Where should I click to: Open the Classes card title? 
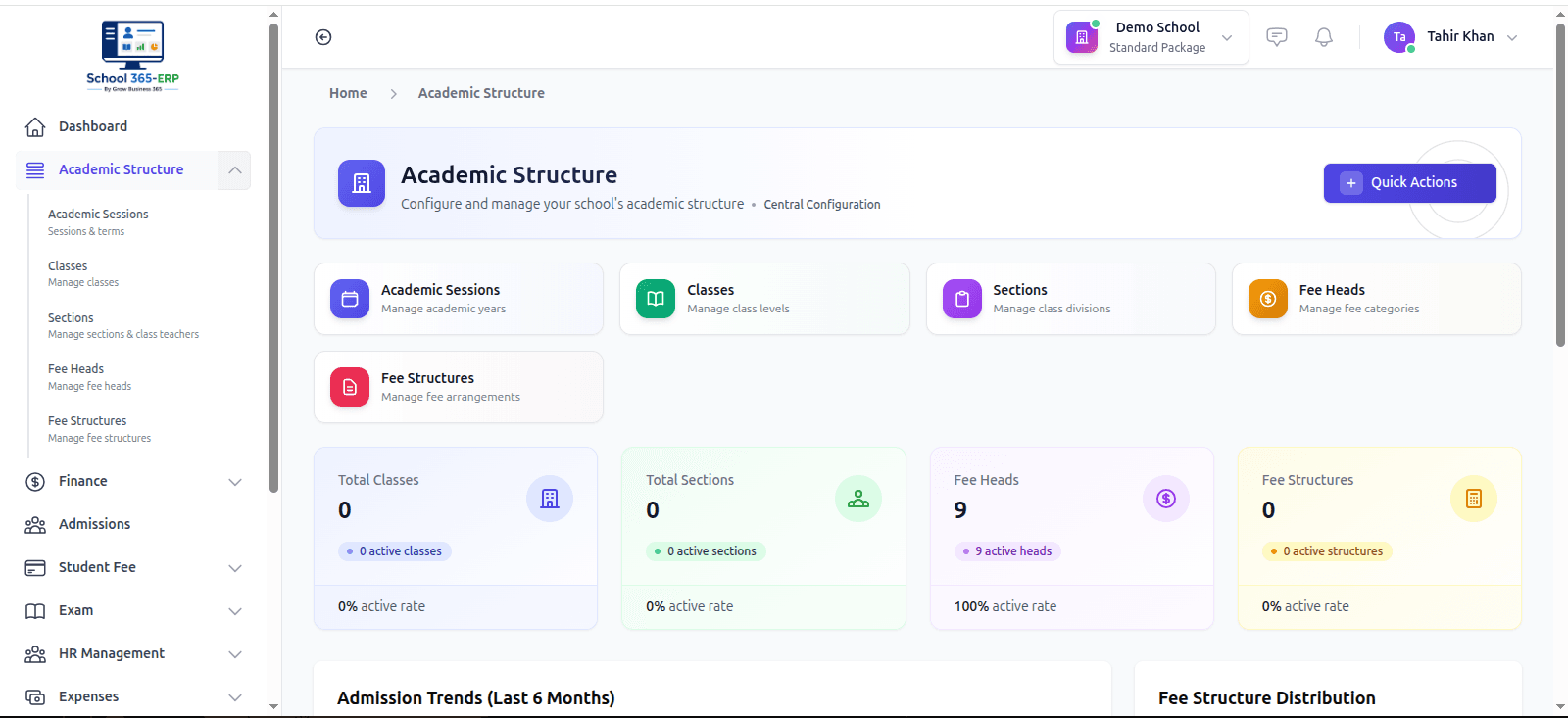(710, 290)
